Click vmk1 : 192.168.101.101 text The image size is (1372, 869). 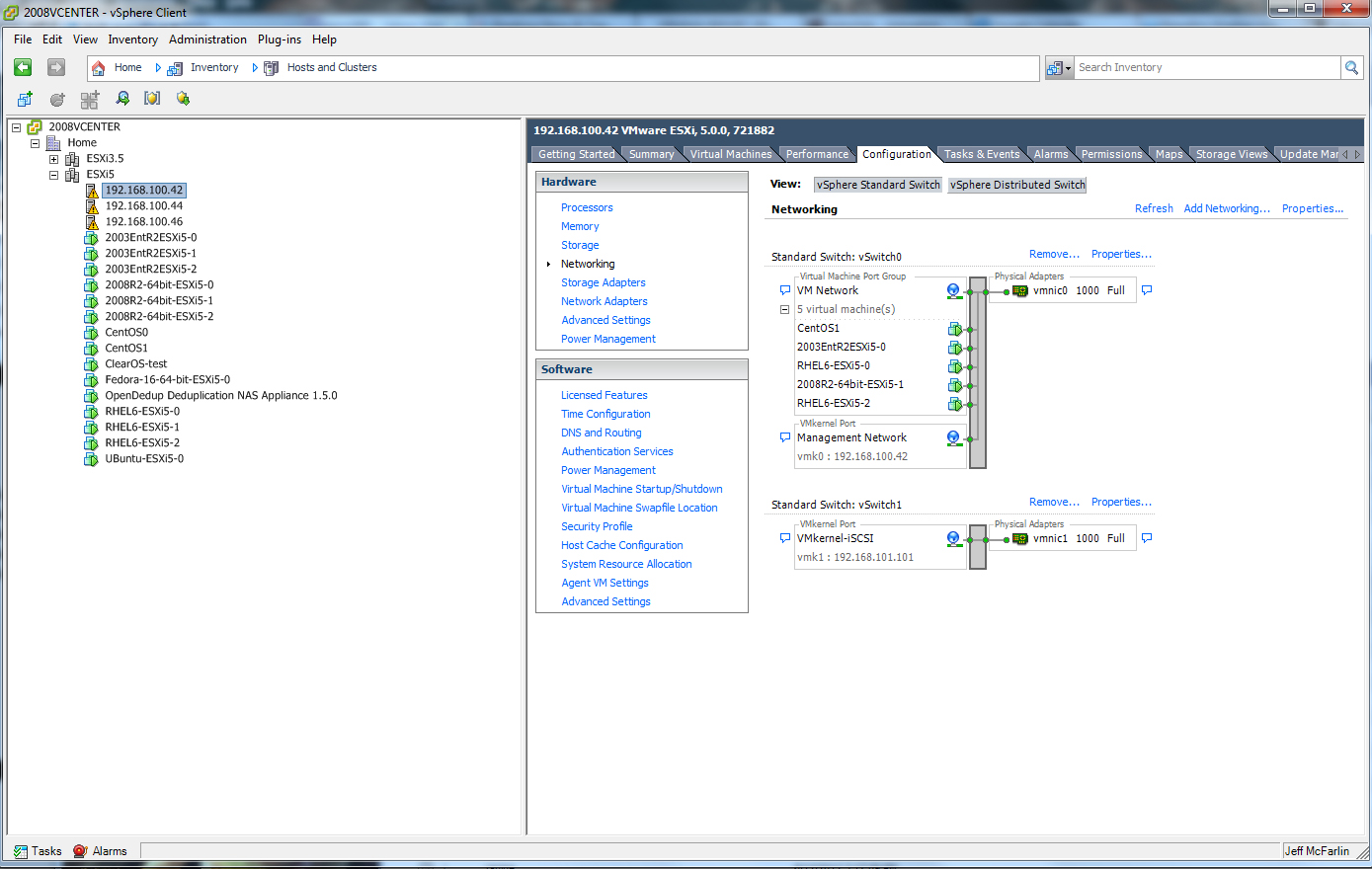point(855,557)
